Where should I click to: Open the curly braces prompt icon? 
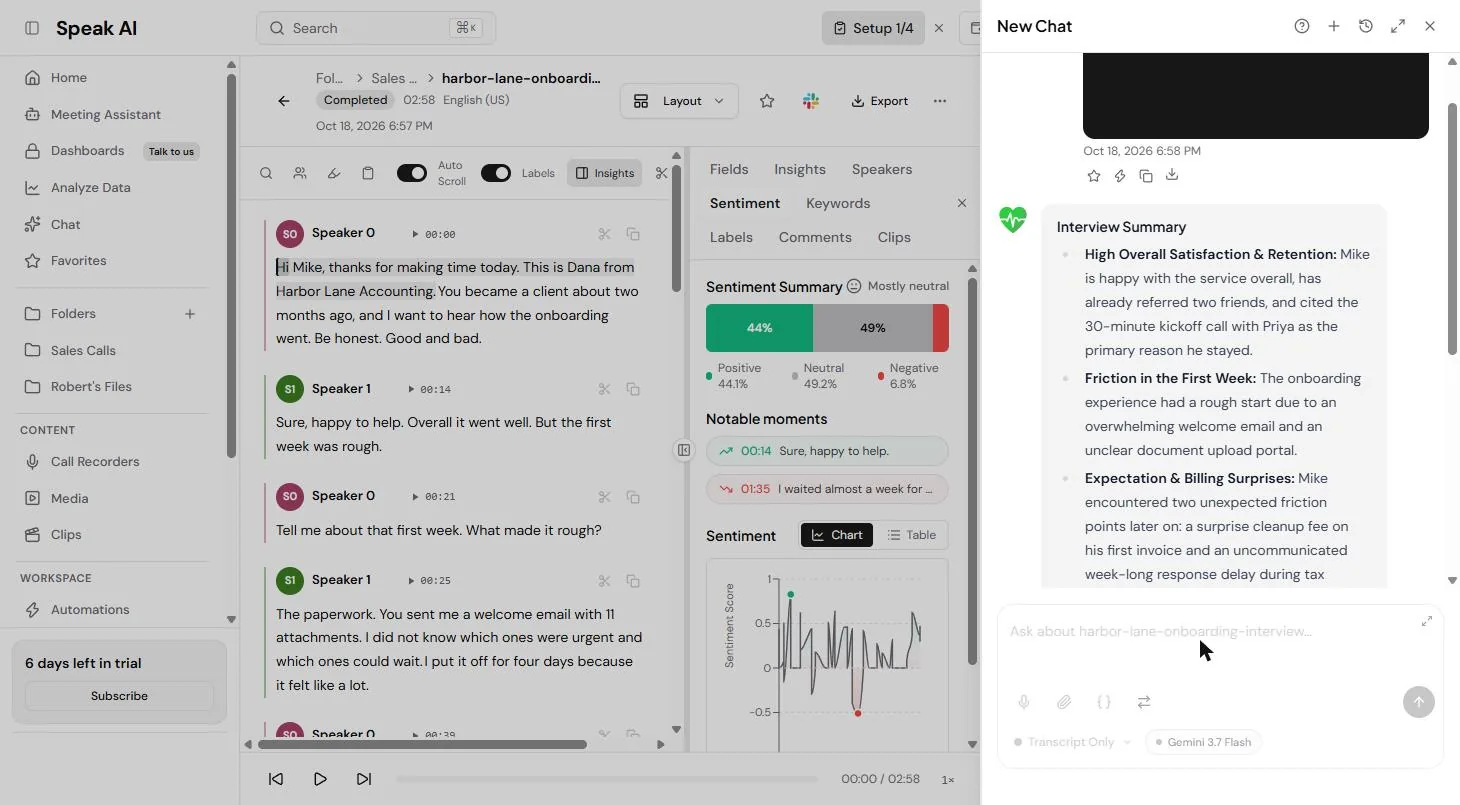pos(1104,702)
